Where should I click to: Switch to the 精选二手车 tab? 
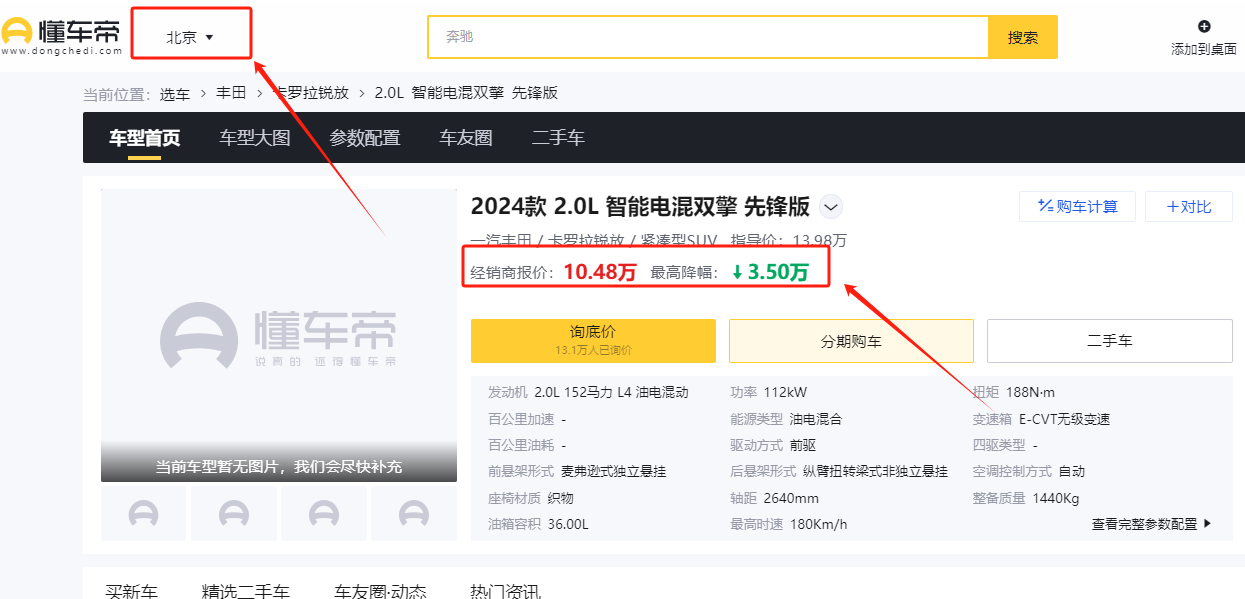pyautogui.click(x=246, y=590)
